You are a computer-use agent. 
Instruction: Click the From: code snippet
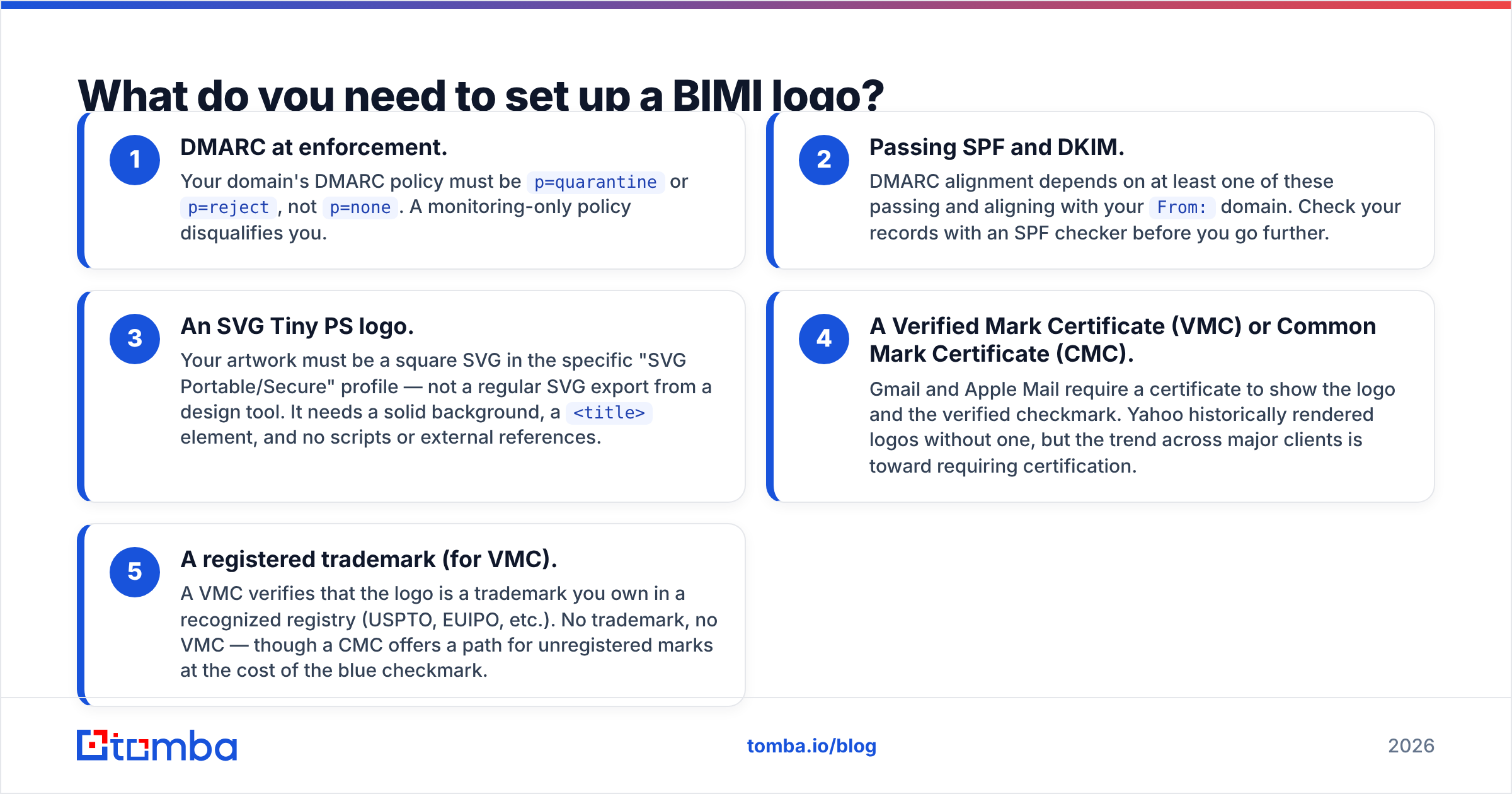point(1182,207)
